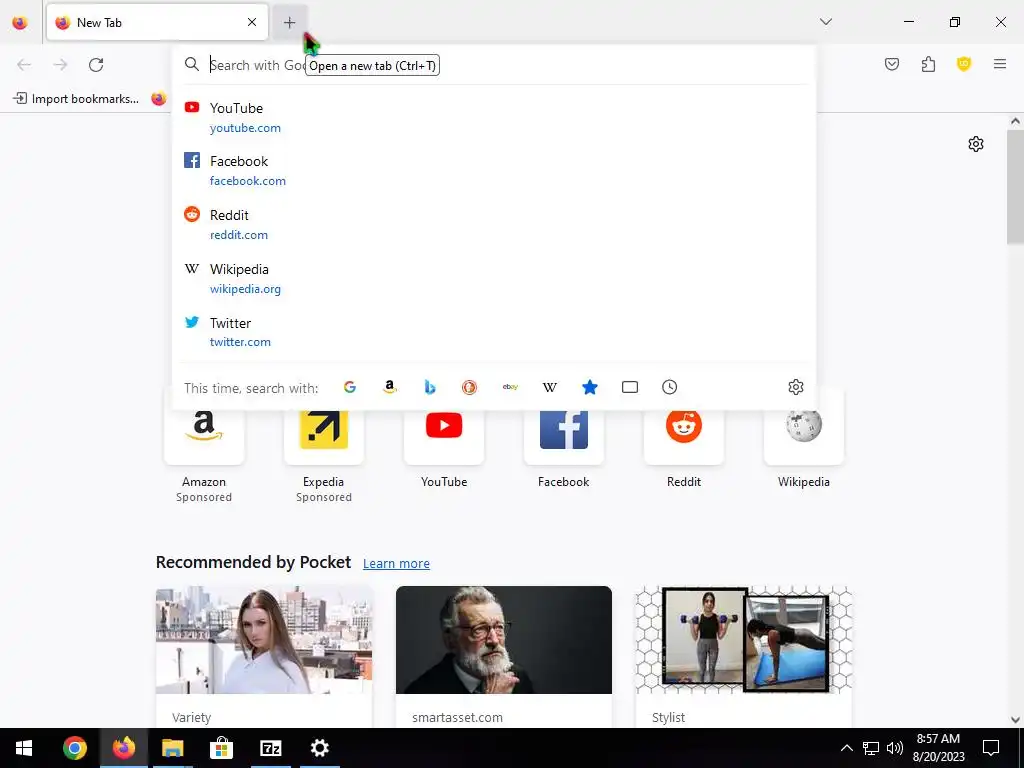1024x768 pixels.
Task: Expand the list all tabs chevron
Action: pos(826,22)
